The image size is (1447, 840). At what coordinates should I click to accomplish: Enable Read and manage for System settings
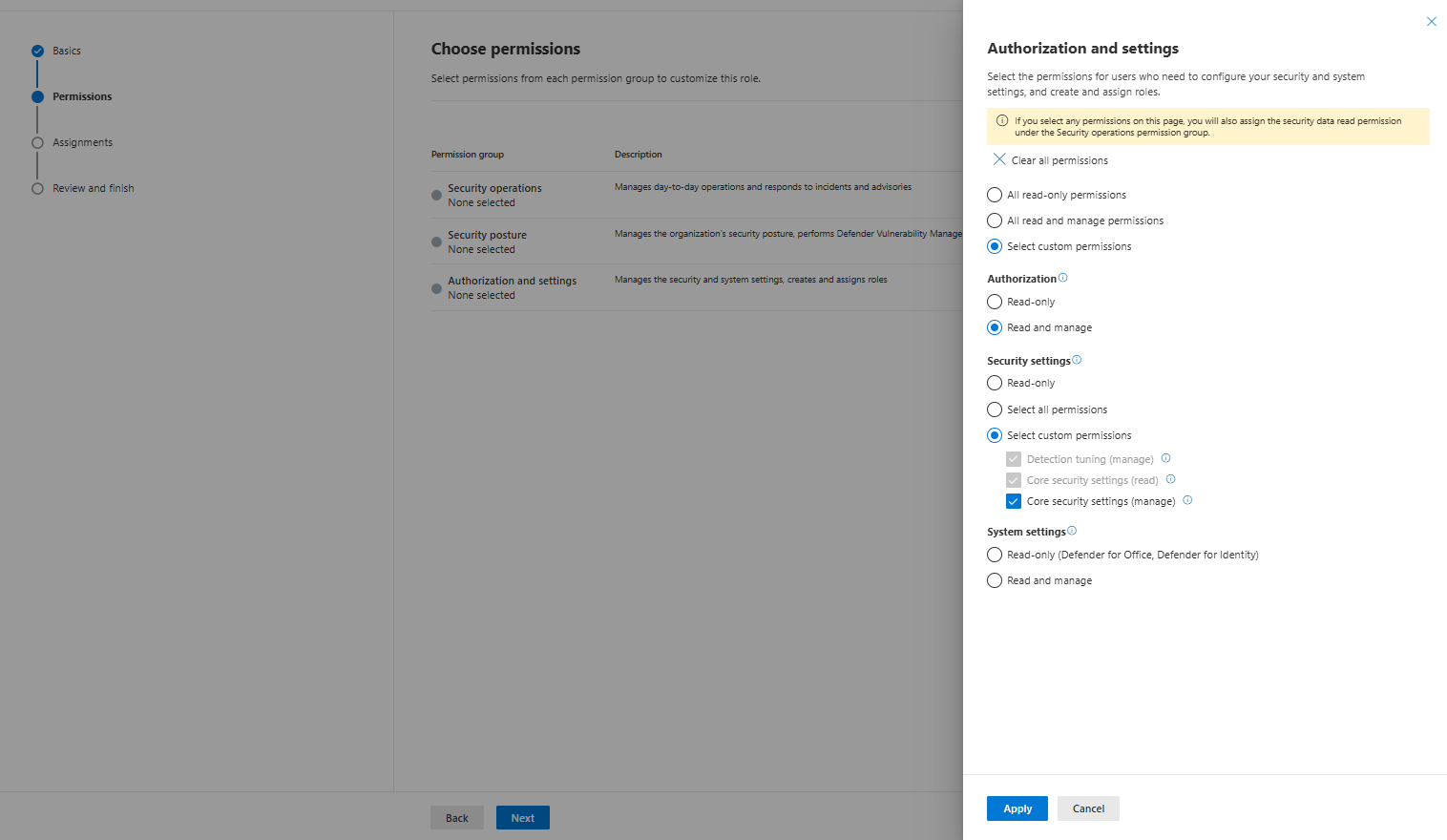(x=995, y=580)
